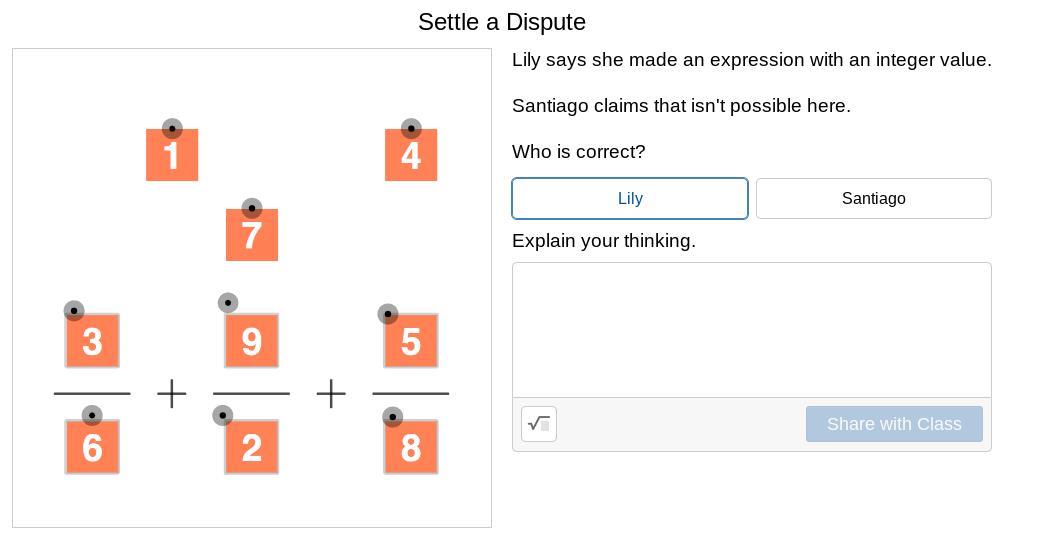The width and height of the screenshot is (1043, 553).
Task: Grab the drag handle dot on tile 4
Action: point(411,129)
